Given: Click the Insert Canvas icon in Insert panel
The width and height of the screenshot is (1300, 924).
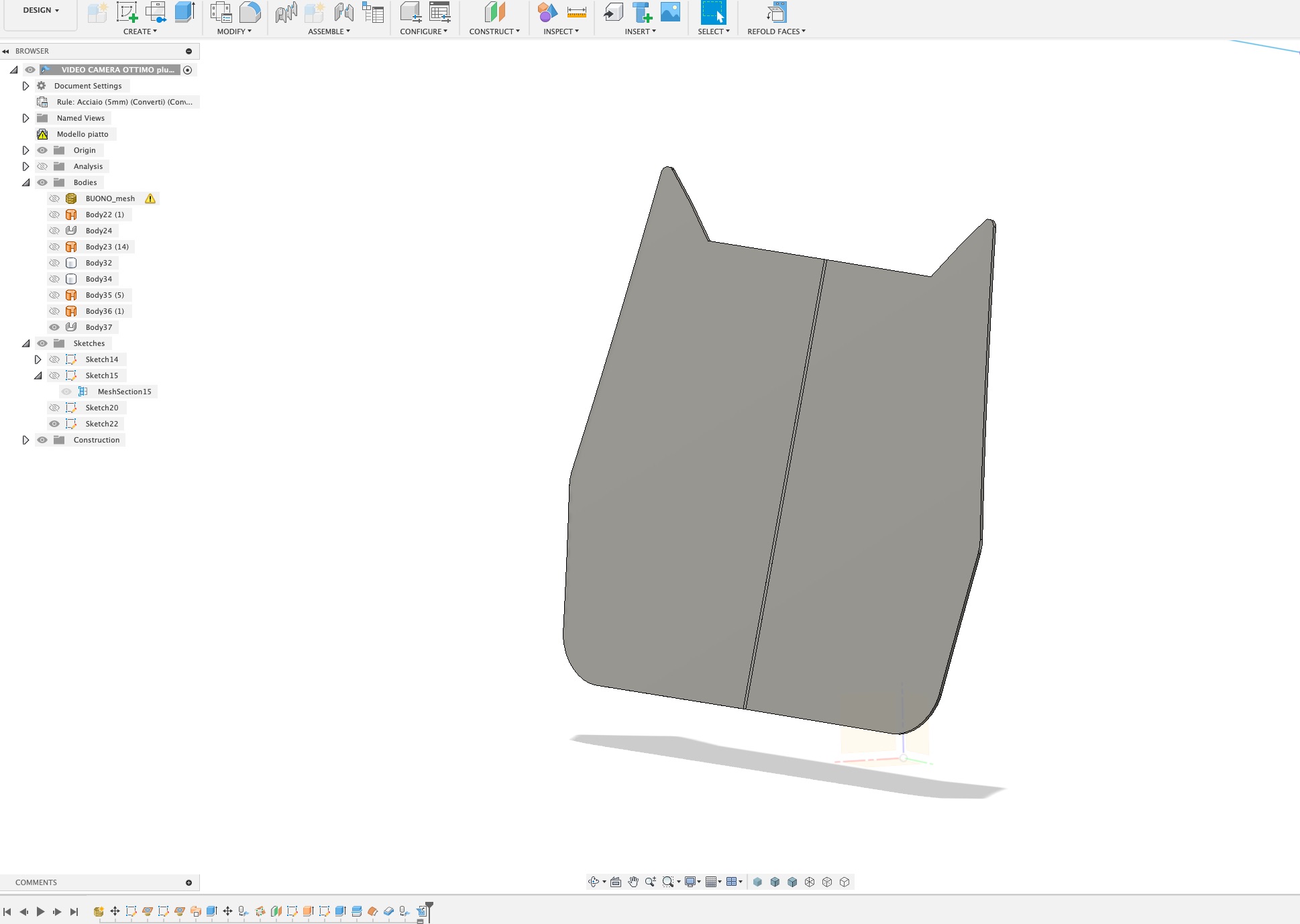Looking at the screenshot, I should click(x=670, y=11).
